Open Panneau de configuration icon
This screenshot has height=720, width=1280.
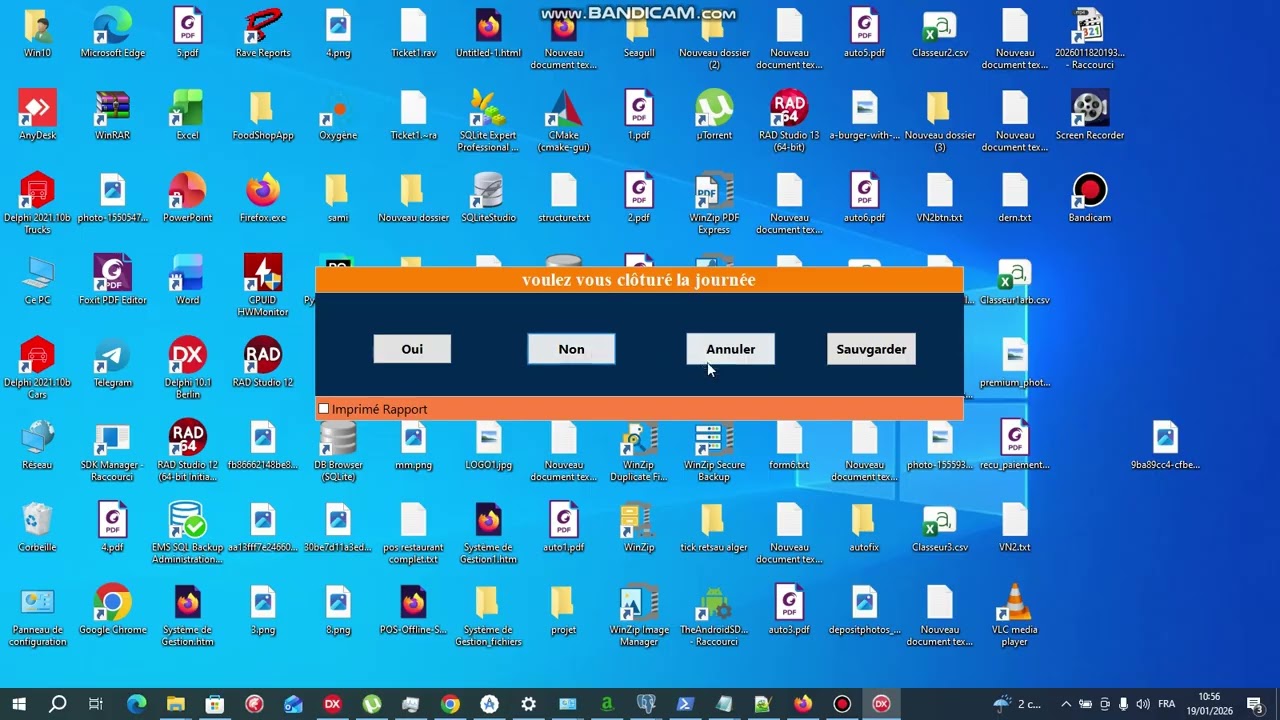point(37,615)
